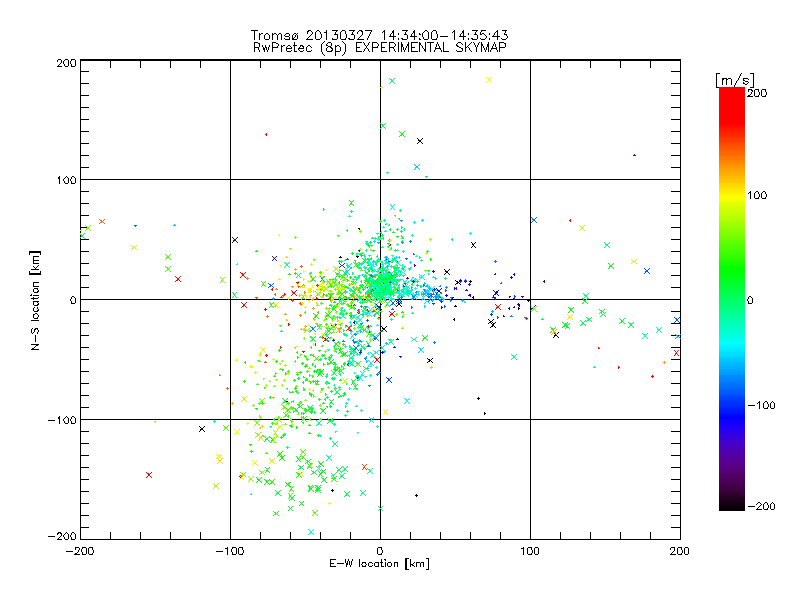Click the colorbar tick label 0
The image size is (800, 600).
click(750, 300)
